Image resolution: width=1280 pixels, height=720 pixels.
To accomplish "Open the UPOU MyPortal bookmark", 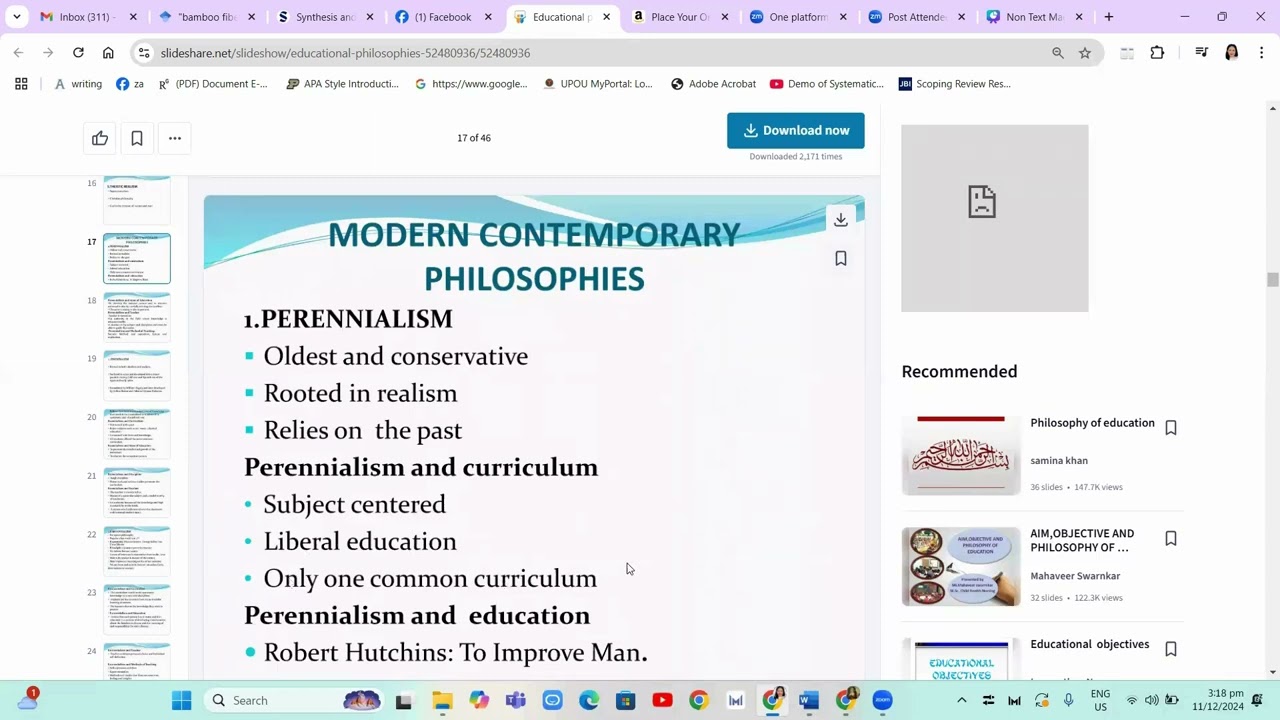I will (x=597, y=84).
